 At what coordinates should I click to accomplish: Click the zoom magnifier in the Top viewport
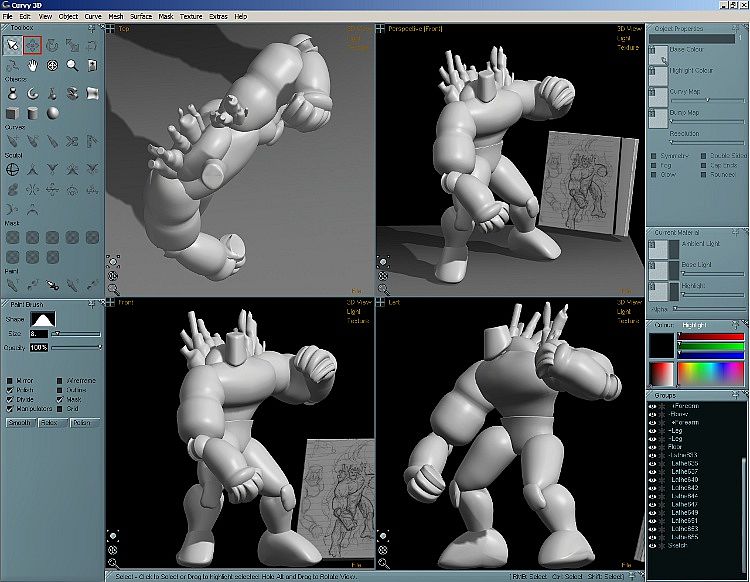[113, 289]
